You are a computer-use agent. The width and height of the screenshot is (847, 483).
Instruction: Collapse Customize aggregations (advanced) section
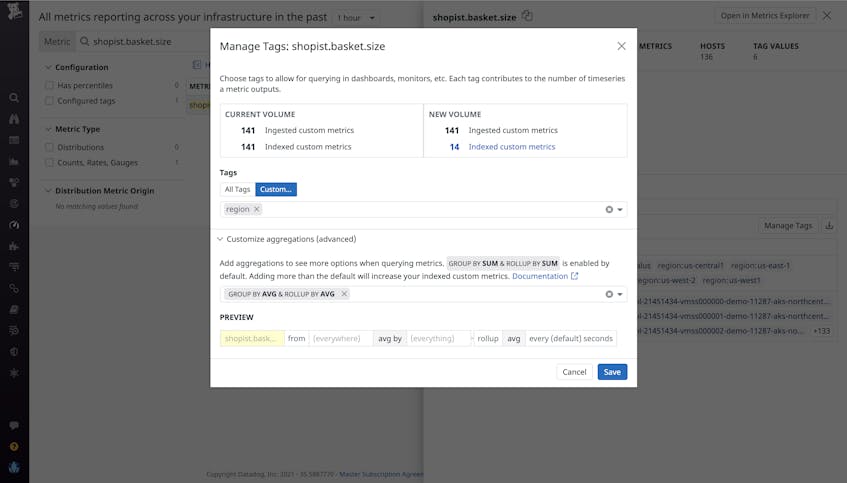pyautogui.click(x=220, y=239)
